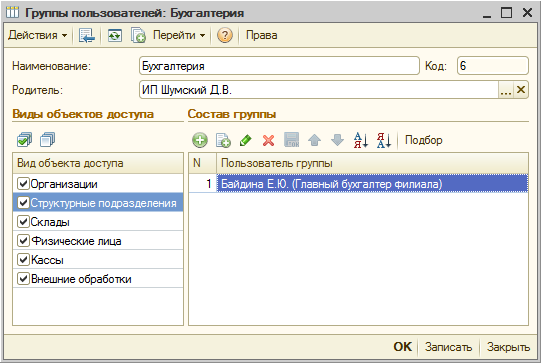Open the Действия dropdown menu
The image size is (541, 363).
38,35
